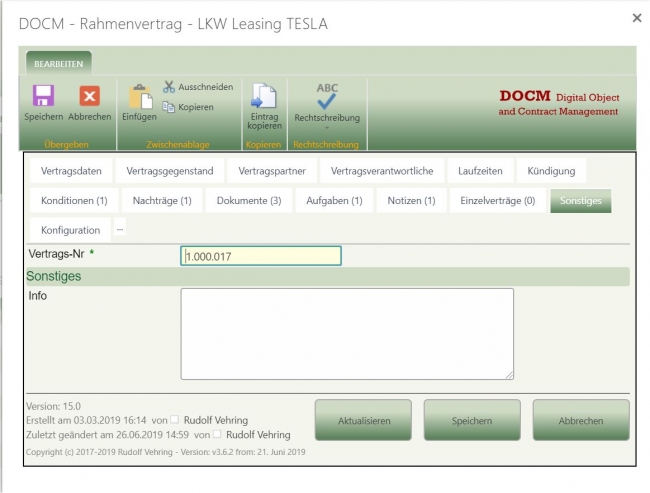Toggle checkbox beside 'Erstellt am' Rudolf Vehring
The height and width of the screenshot is (493, 650).
tap(175, 420)
